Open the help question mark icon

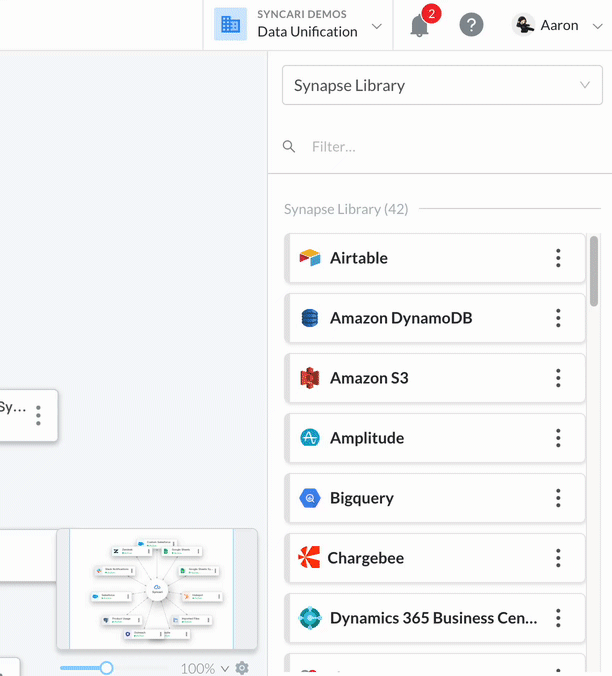point(471,25)
